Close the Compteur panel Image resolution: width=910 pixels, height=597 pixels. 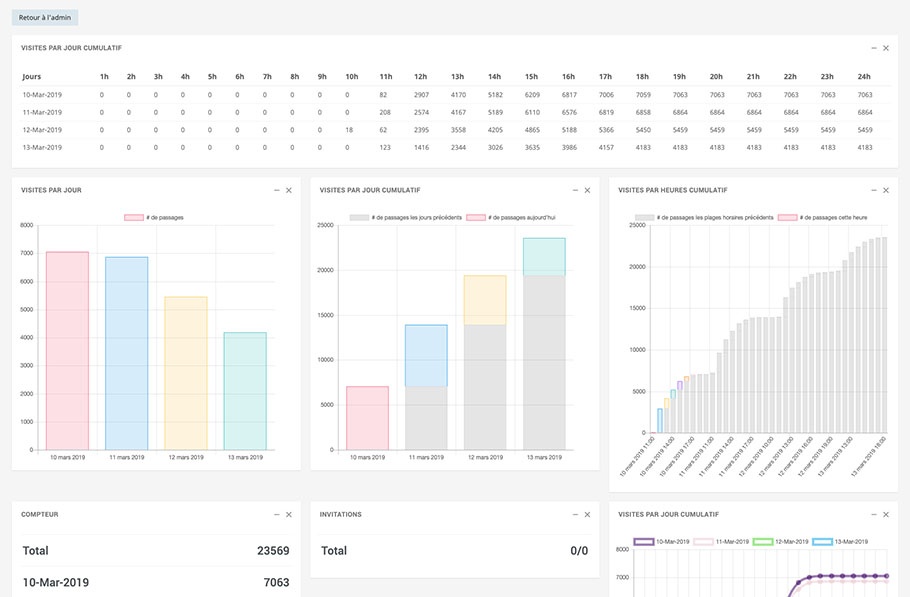coord(289,514)
